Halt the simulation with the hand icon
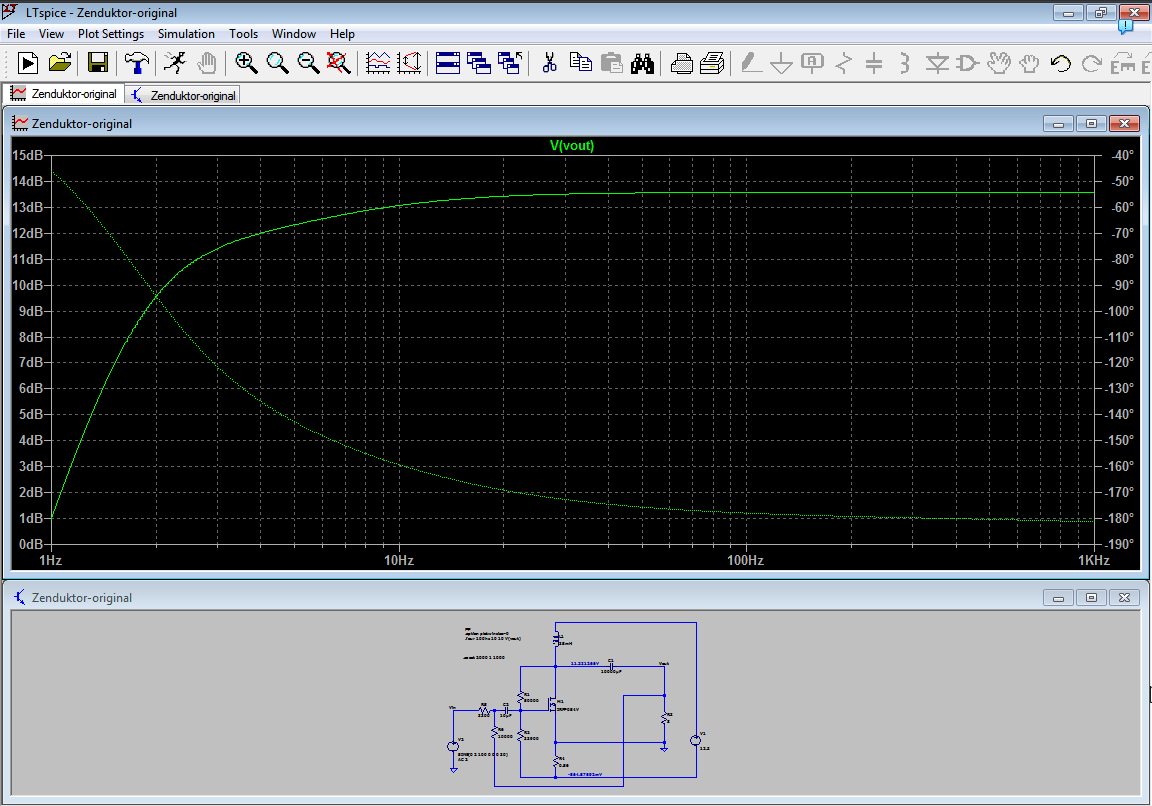Screen dimensions: 1152x806 click(x=207, y=63)
